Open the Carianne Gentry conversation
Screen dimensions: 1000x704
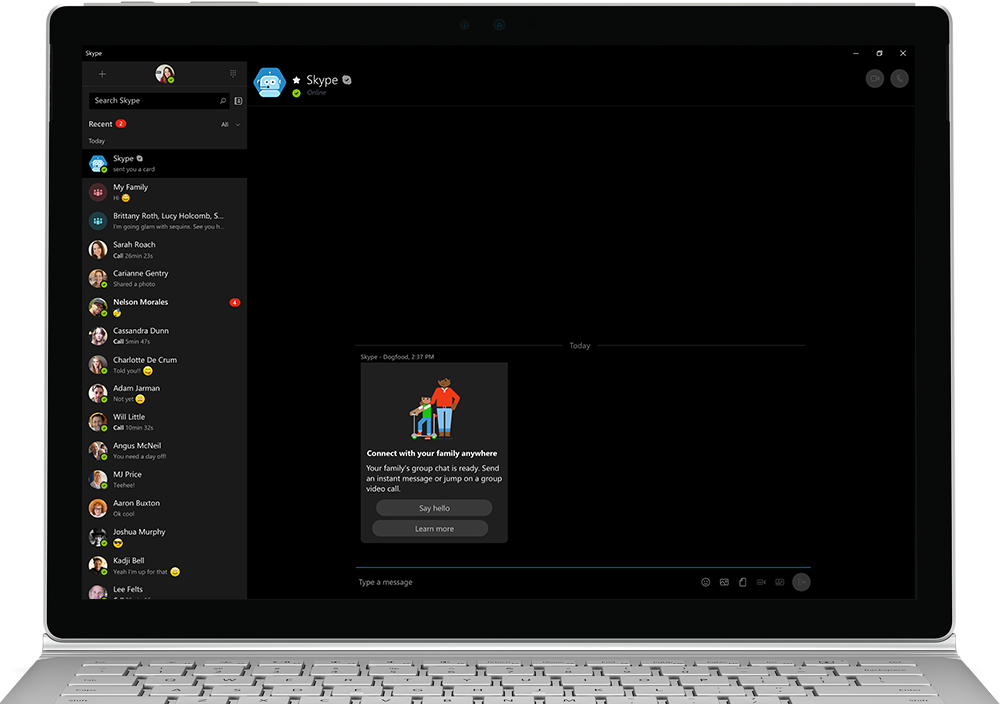point(165,278)
